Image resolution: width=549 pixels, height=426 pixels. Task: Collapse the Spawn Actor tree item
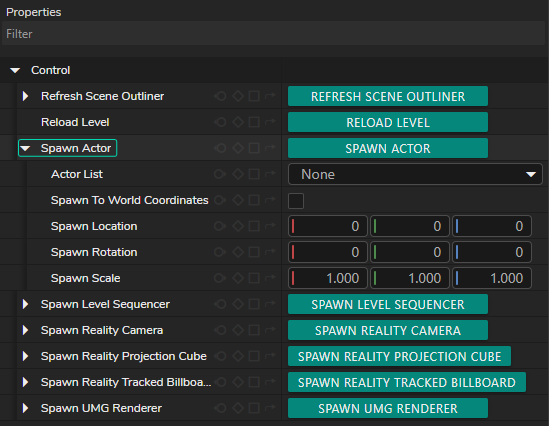click(25, 148)
